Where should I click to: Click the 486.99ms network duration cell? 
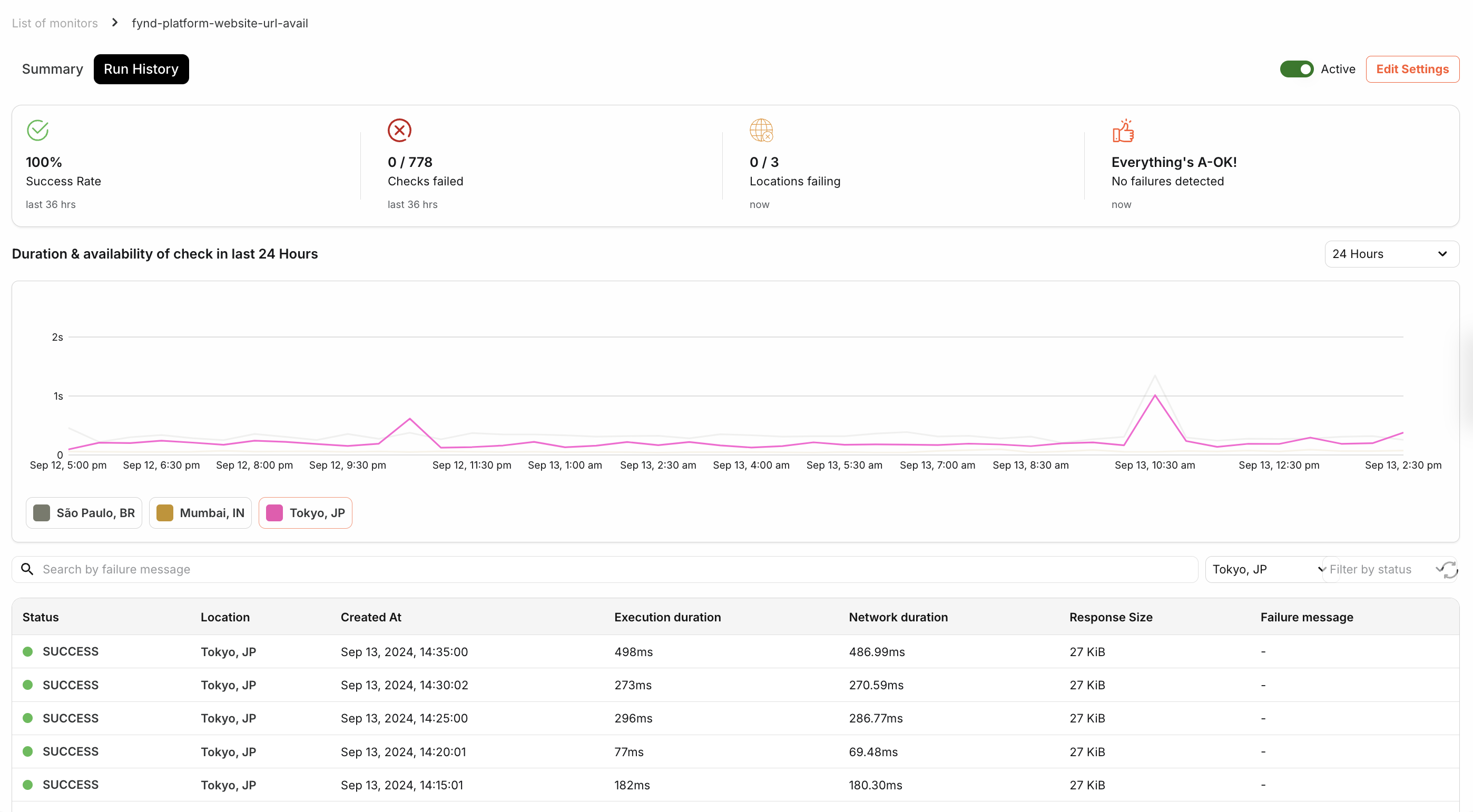click(x=877, y=652)
